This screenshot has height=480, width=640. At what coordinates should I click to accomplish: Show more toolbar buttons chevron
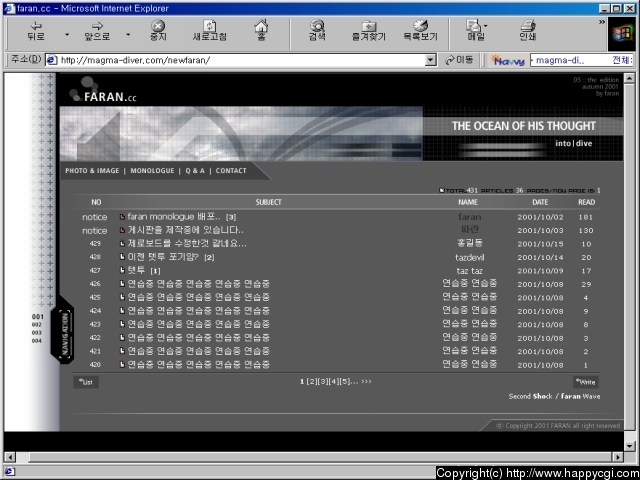[x=602, y=22]
